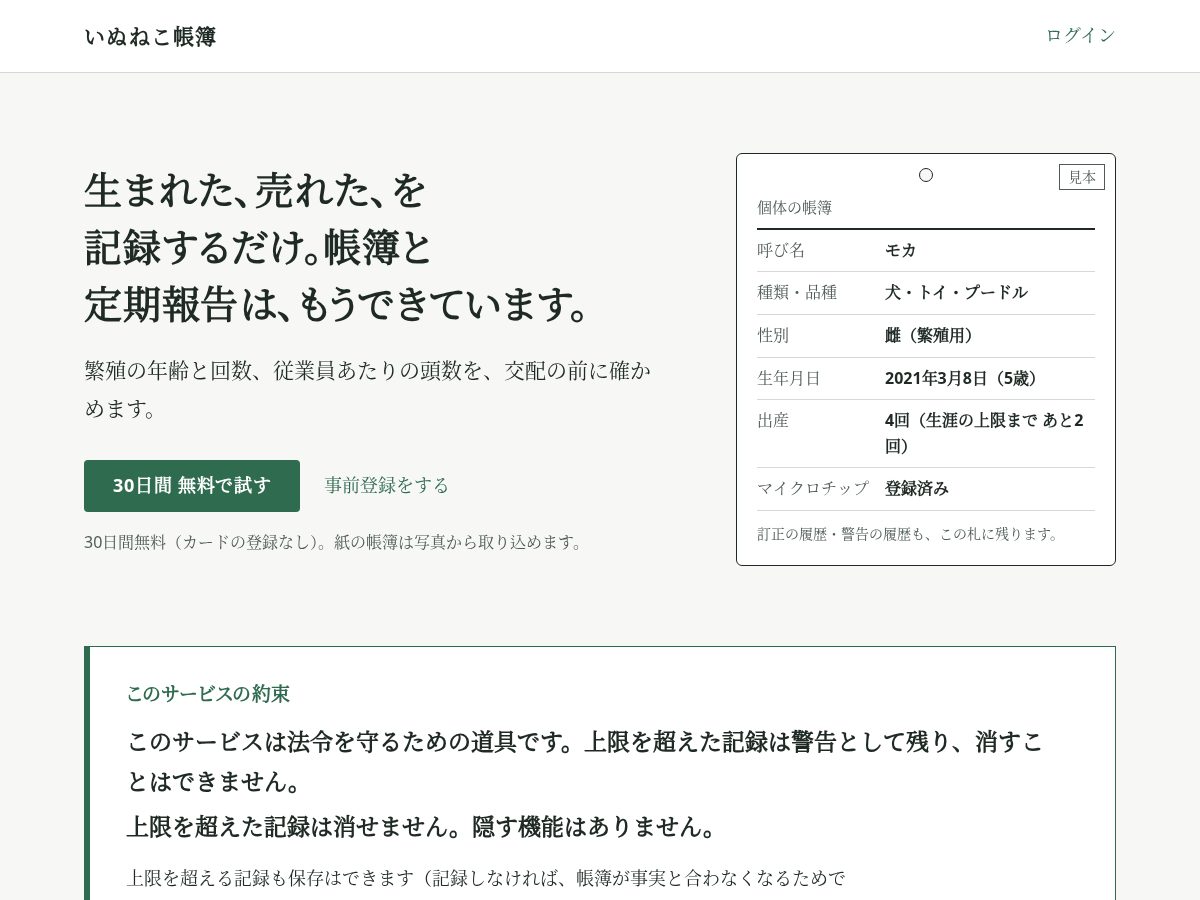
Task: Click the line 上限を超えた記録は消せません
Action: pos(423,826)
